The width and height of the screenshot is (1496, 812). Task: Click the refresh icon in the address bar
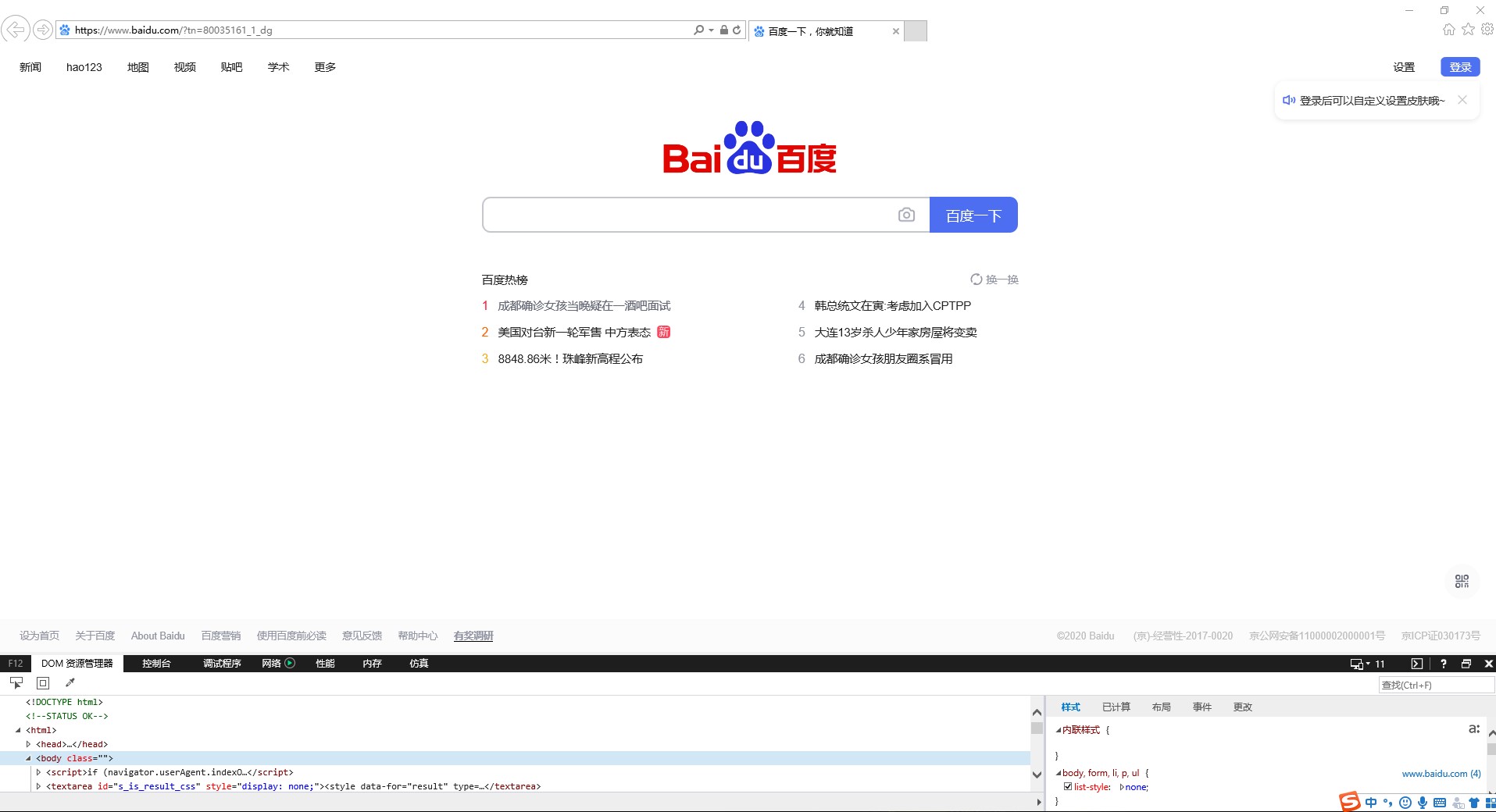pyautogui.click(x=737, y=30)
